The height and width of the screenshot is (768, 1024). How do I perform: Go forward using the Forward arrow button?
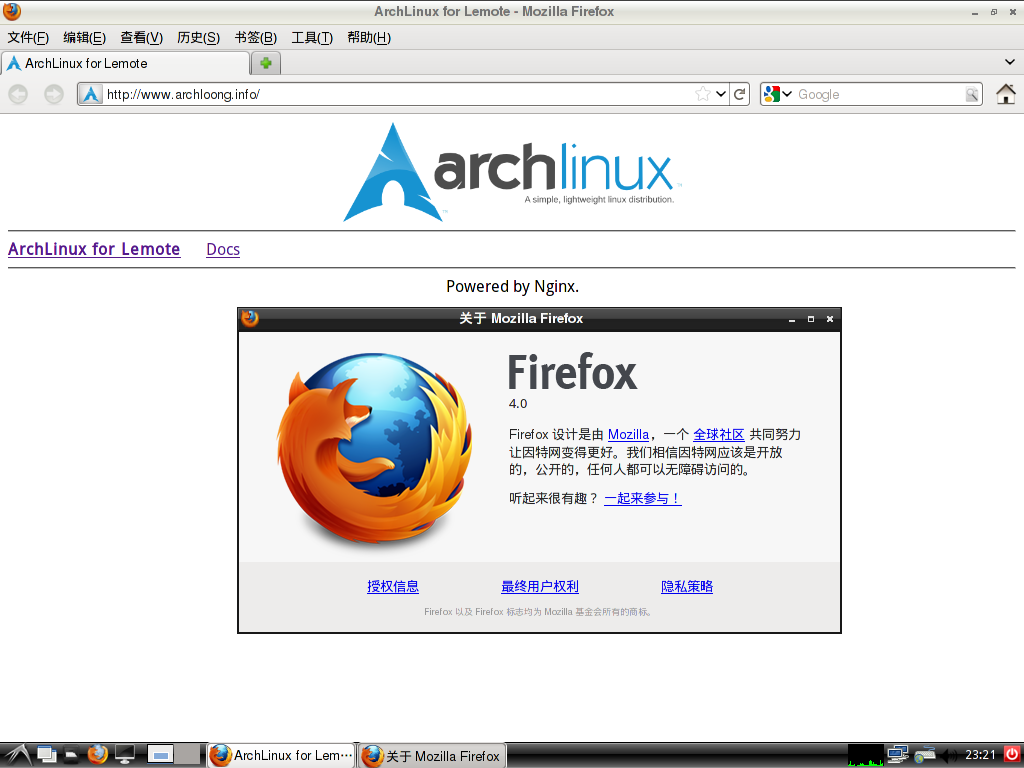(x=54, y=95)
